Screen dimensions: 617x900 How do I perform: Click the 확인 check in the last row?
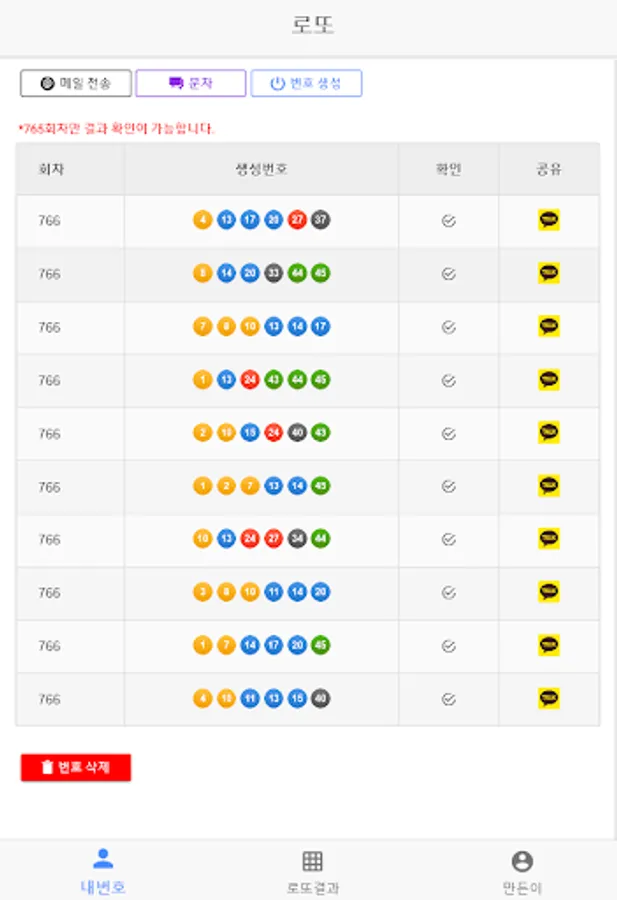(448, 699)
